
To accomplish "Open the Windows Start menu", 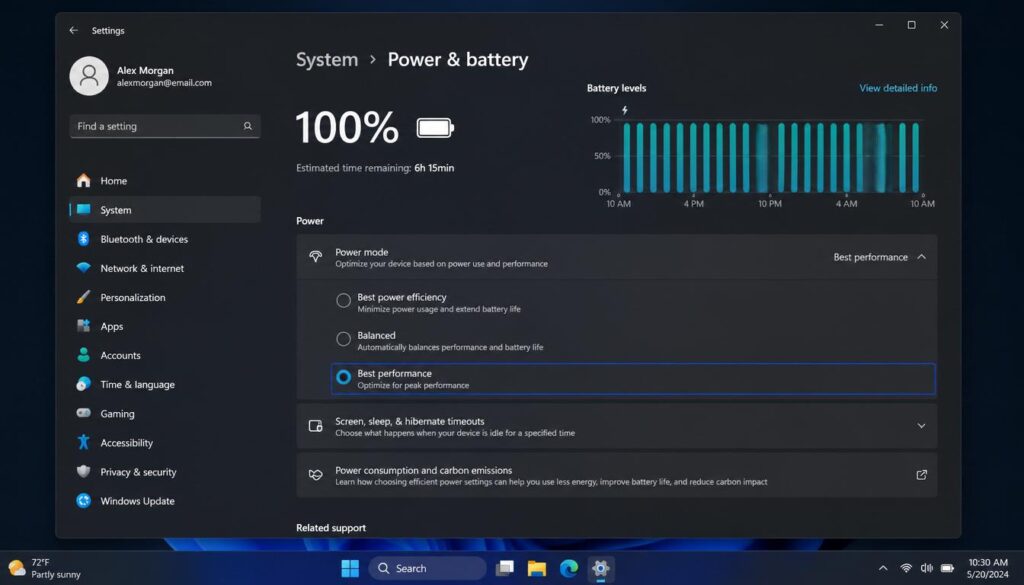I will pyautogui.click(x=350, y=568).
